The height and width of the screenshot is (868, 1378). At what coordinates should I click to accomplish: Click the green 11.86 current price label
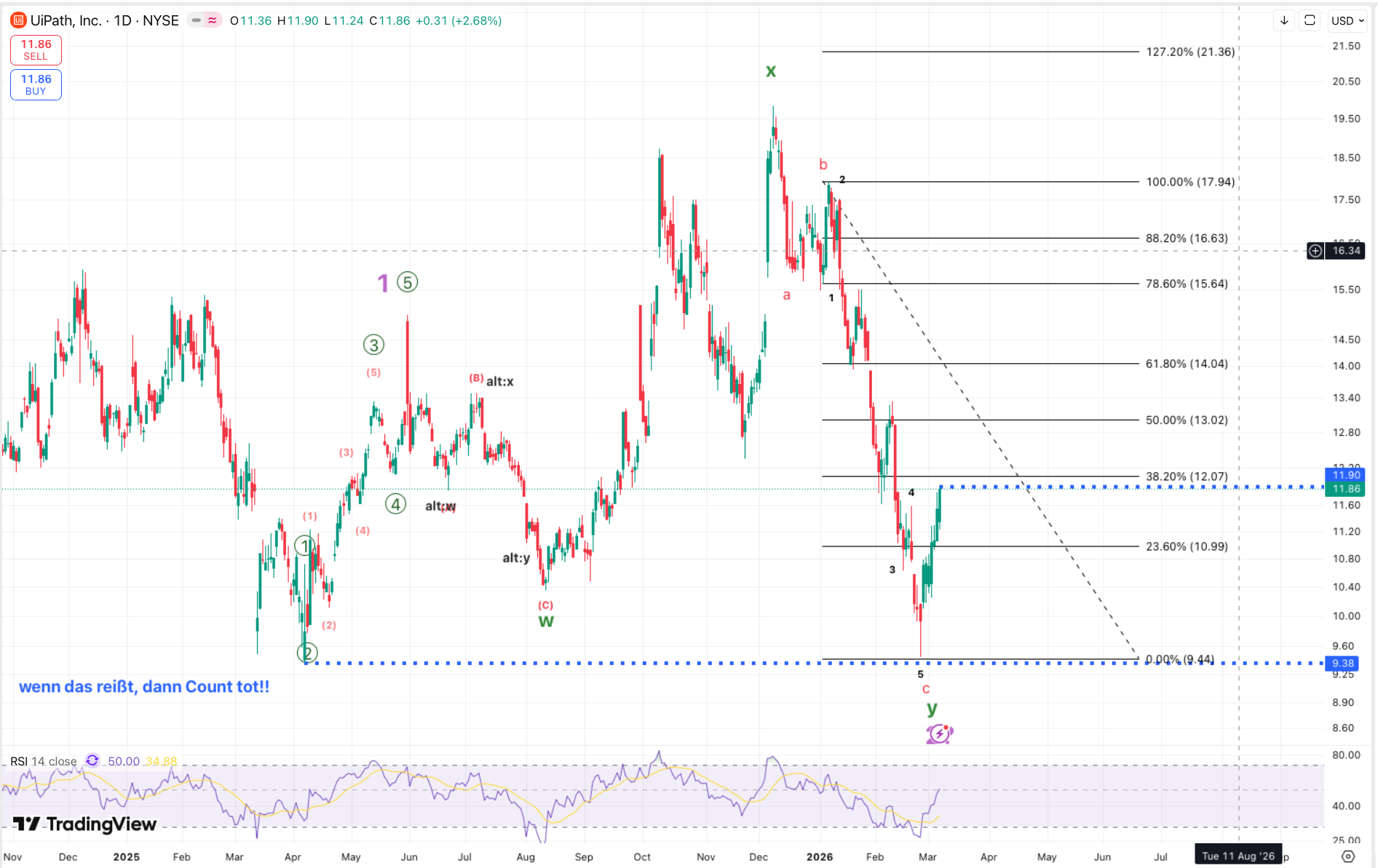pyautogui.click(x=1346, y=489)
